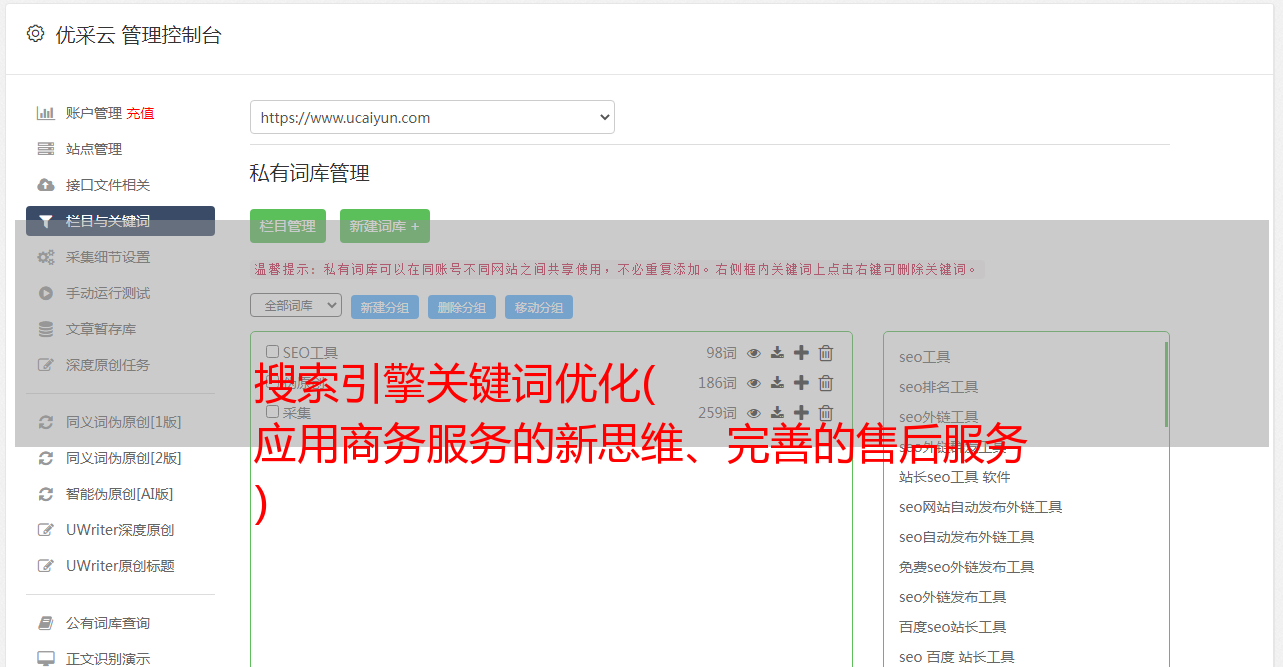This screenshot has width=1283, height=667.
Task: Click the keyword "站长seo工具 软件"
Action: tap(954, 477)
